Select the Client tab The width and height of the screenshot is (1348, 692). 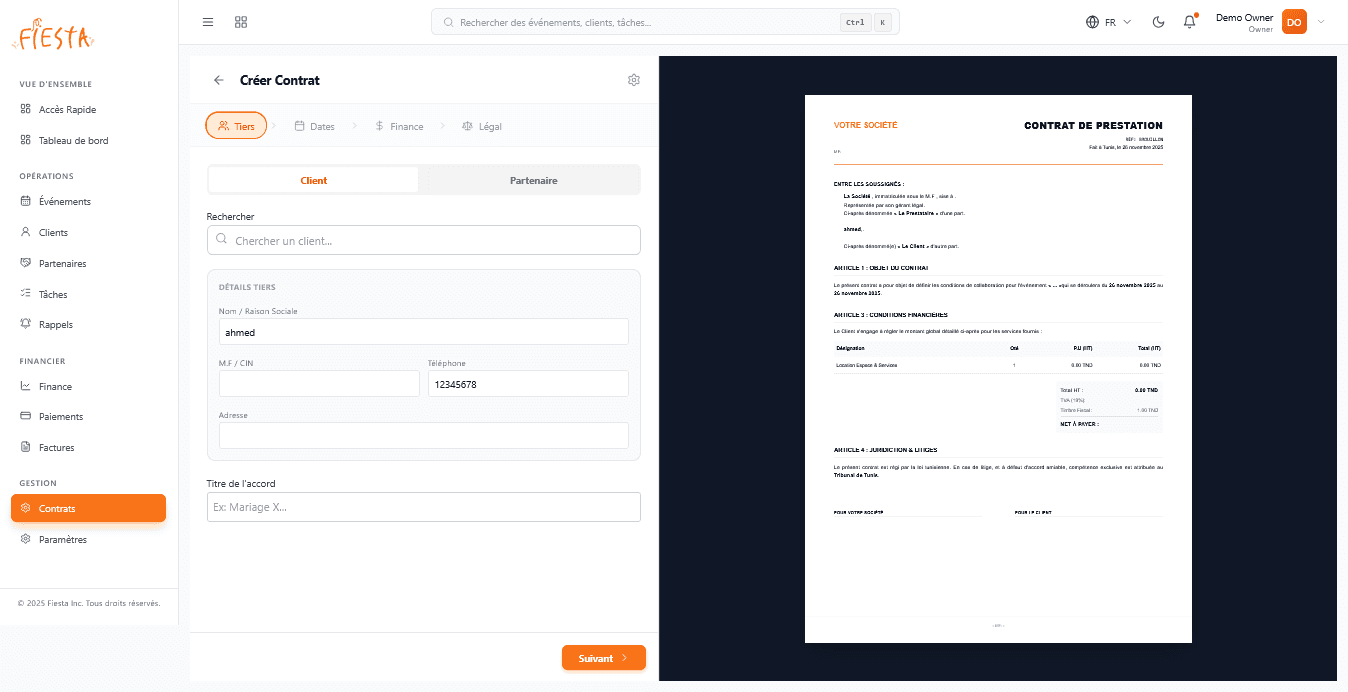[x=314, y=180]
